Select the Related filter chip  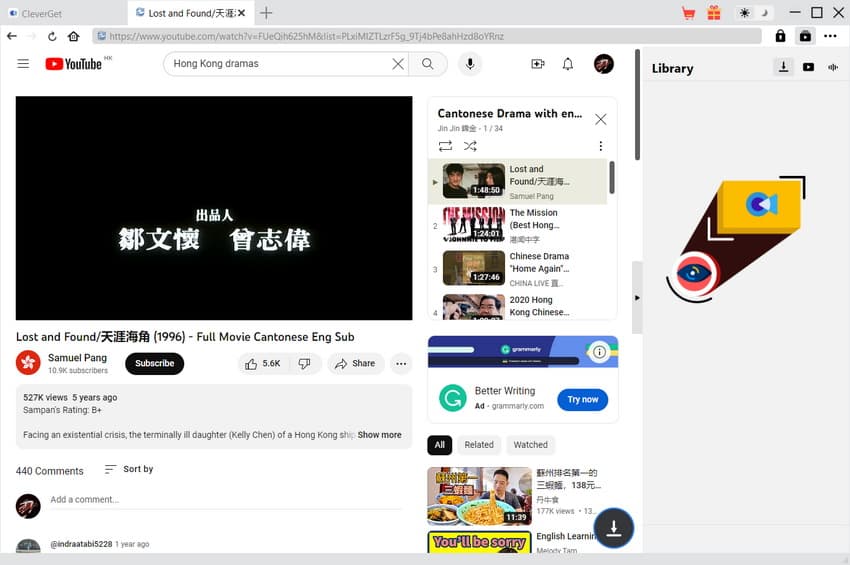tap(479, 445)
